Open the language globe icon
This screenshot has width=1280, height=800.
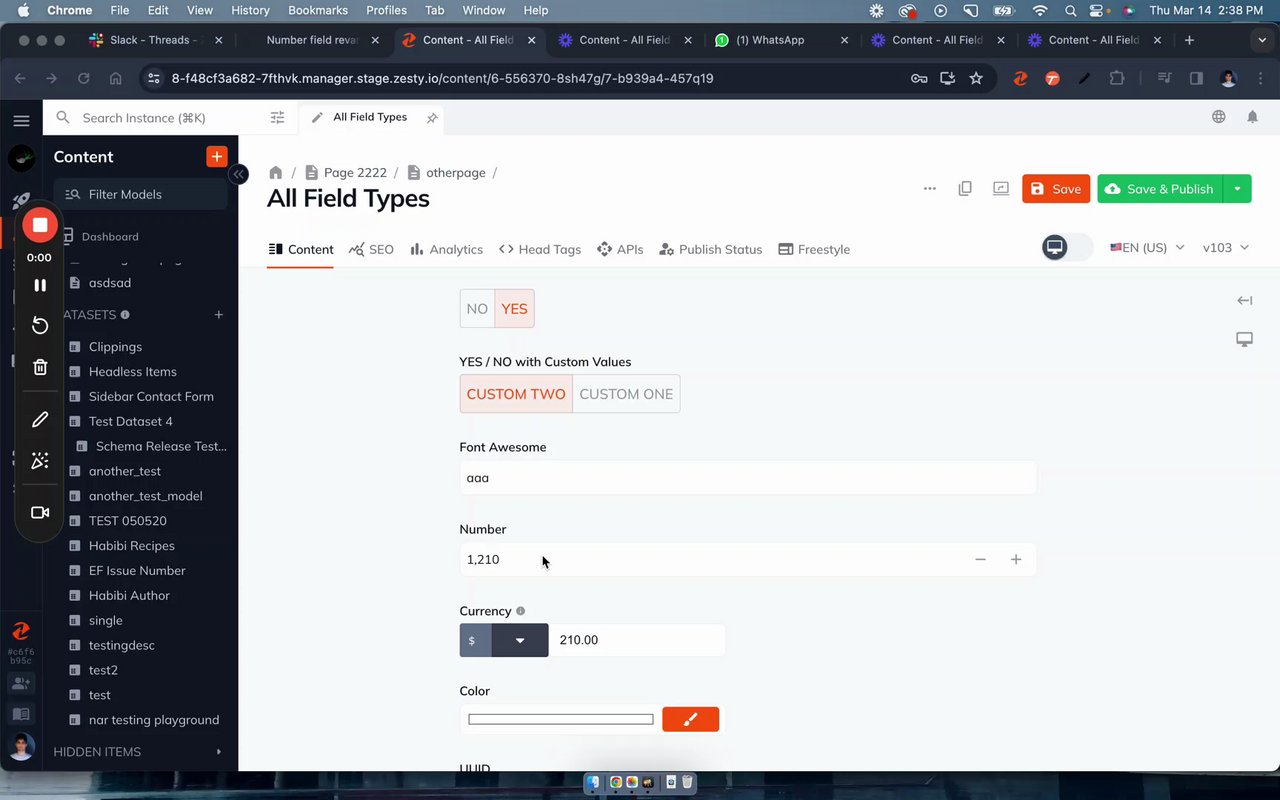[x=1218, y=117]
